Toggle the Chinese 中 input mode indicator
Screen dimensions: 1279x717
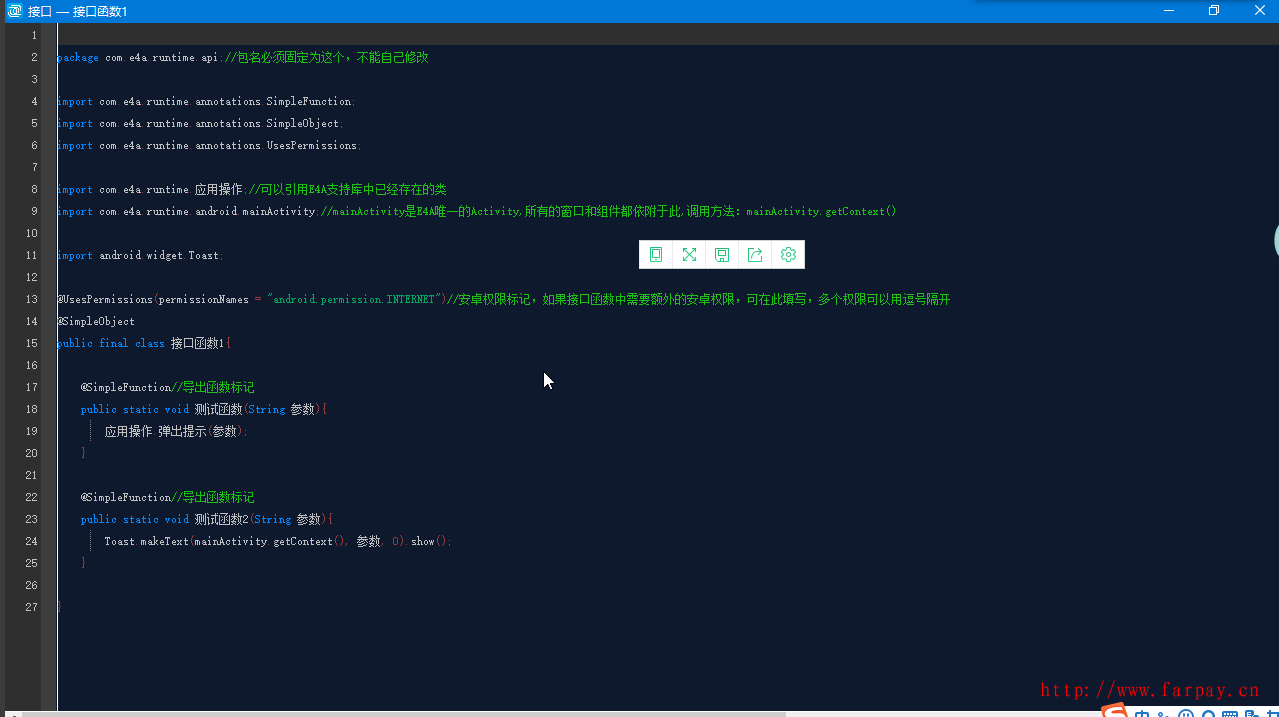pyautogui.click(x=1142, y=714)
